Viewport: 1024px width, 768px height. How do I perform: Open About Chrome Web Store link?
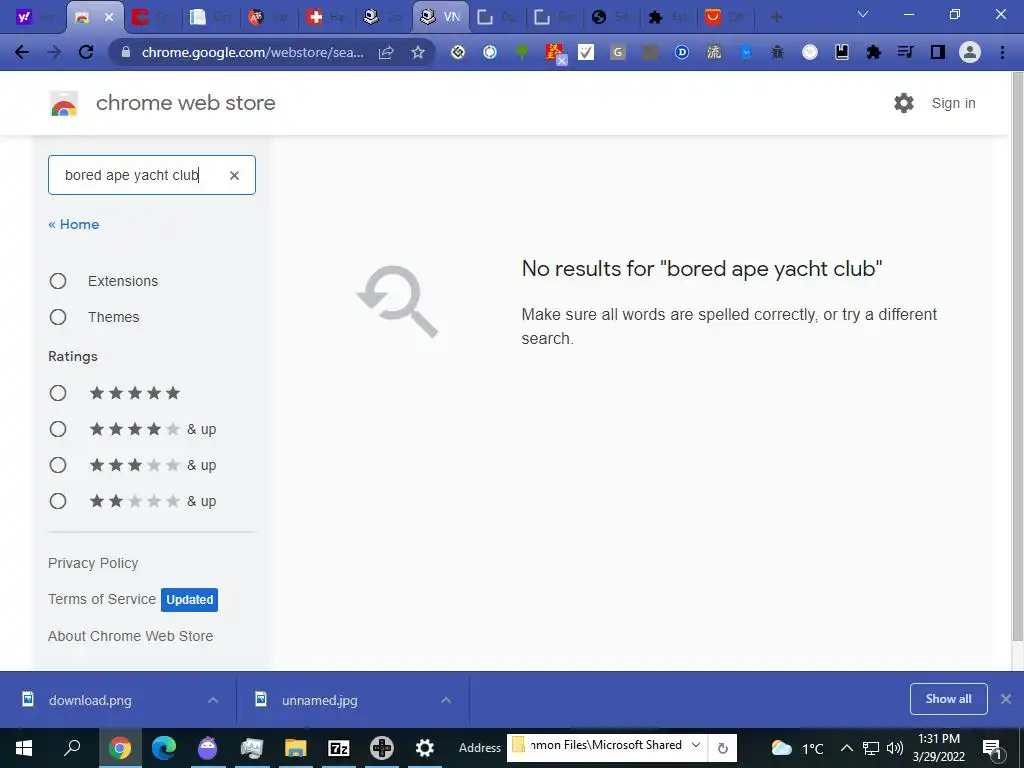[130, 635]
